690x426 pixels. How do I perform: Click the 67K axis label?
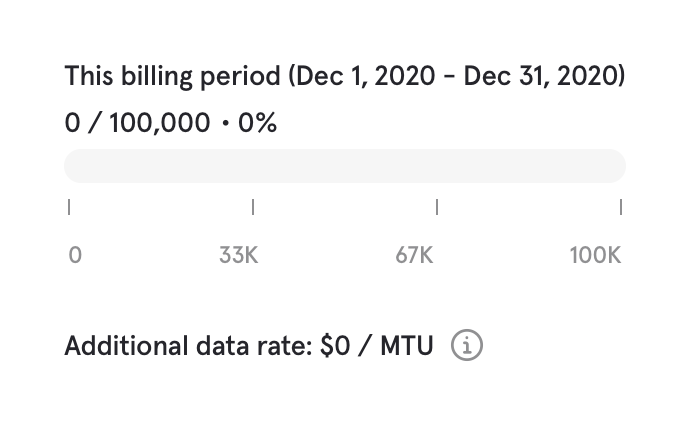(x=414, y=255)
